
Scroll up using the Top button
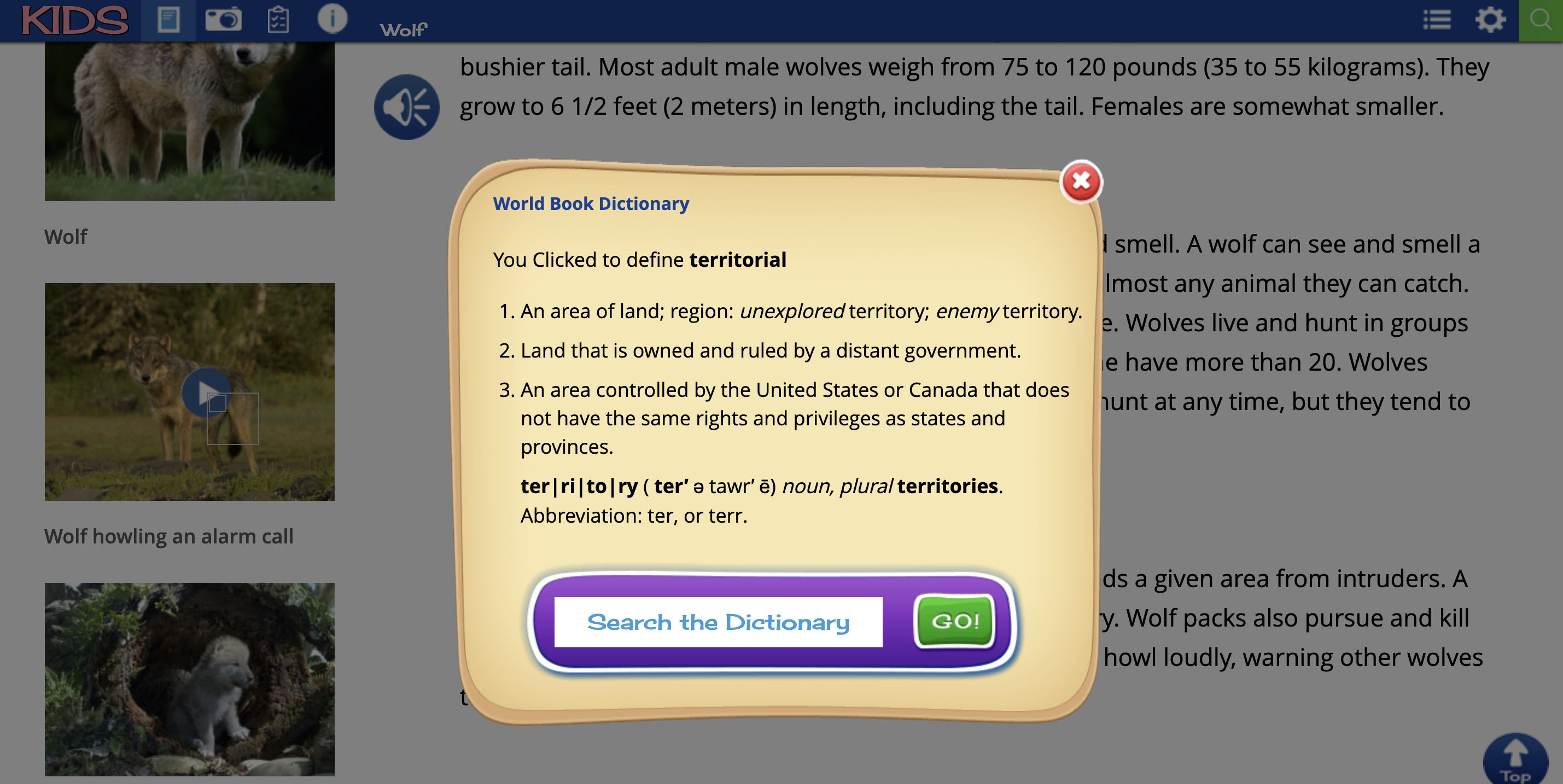[x=1515, y=756]
